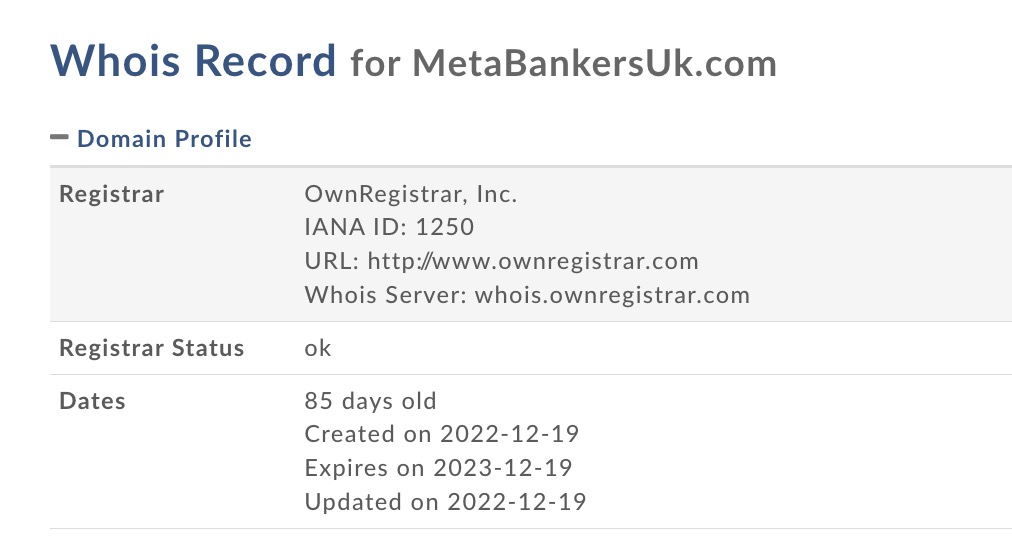Click the Registrar Status row label

[152, 348]
